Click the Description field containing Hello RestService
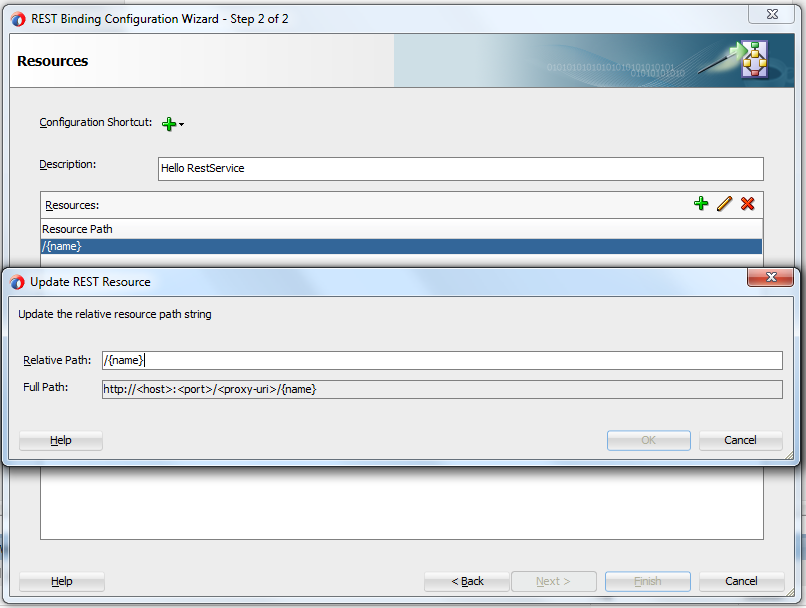The height and width of the screenshot is (608, 806). pos(461,169)
